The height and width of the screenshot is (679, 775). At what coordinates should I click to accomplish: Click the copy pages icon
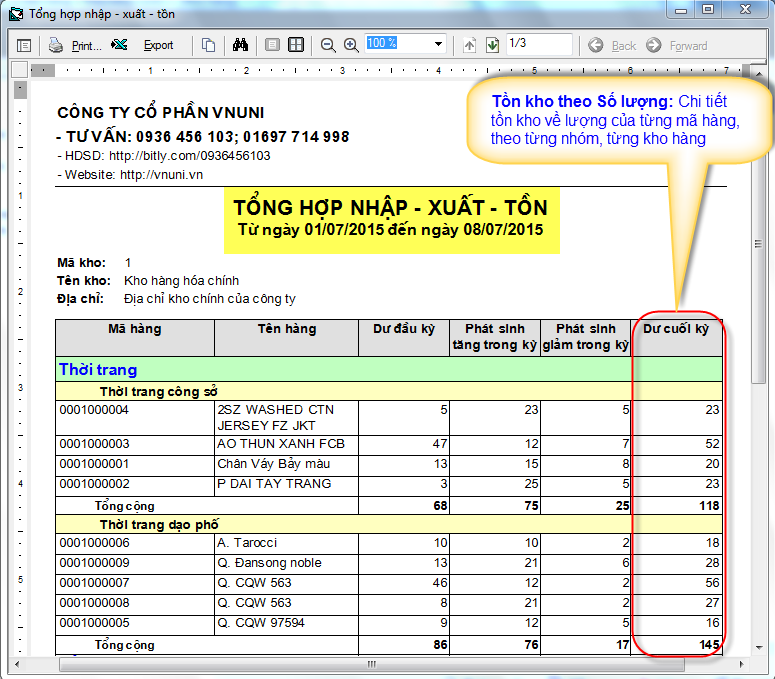click(208, 45)
